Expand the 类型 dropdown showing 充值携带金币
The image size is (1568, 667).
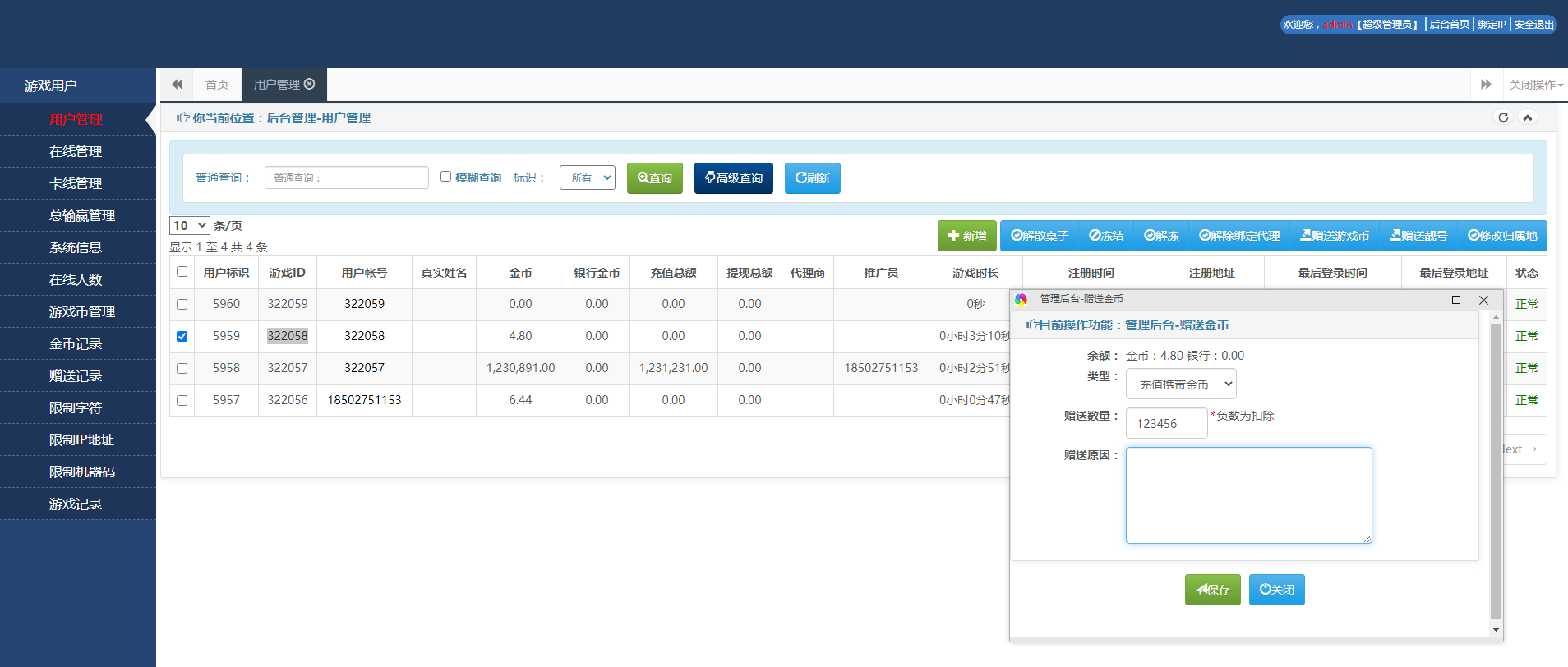tap(1180, 384)
